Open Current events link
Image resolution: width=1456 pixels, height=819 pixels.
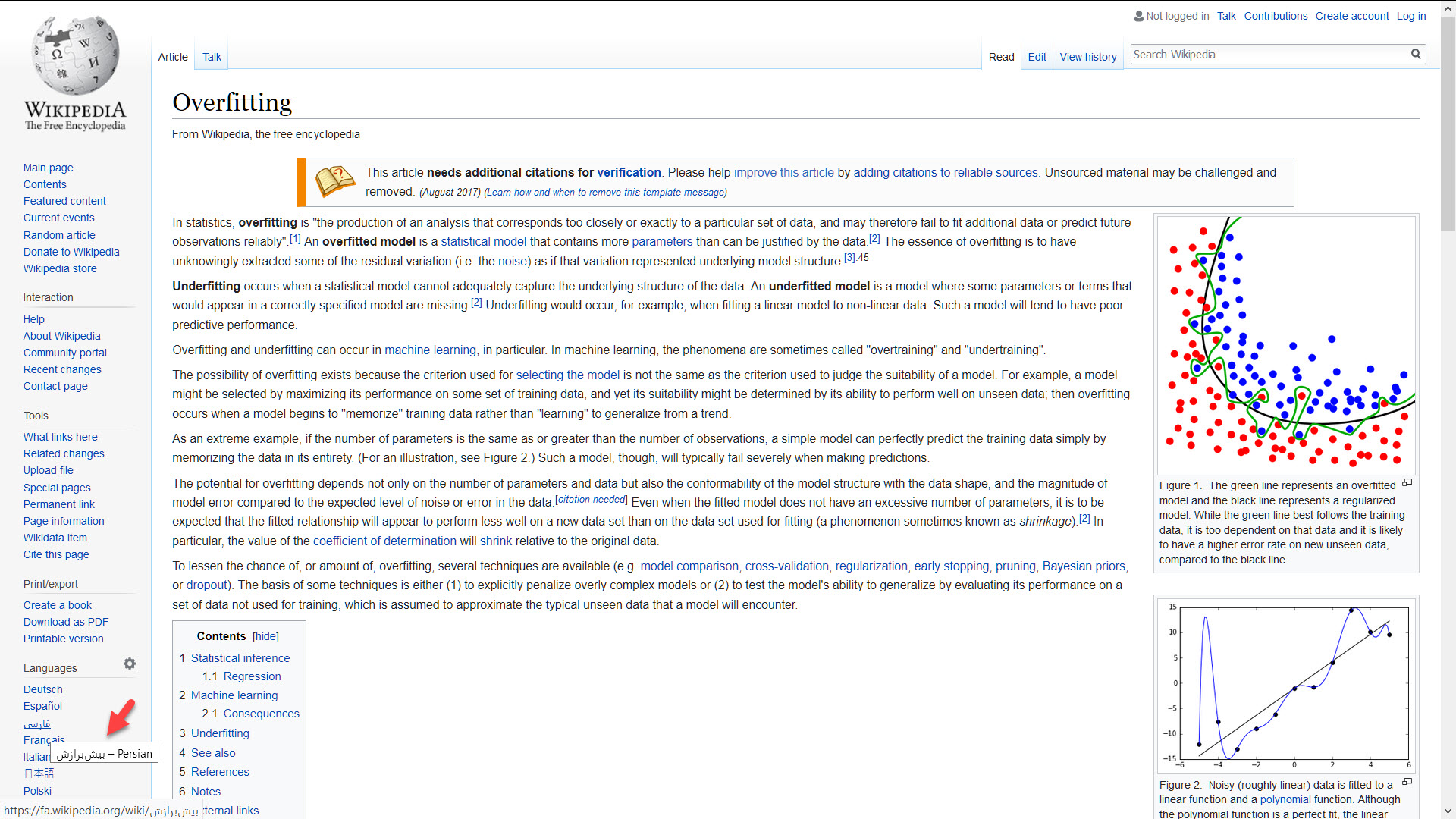point(58,218)
